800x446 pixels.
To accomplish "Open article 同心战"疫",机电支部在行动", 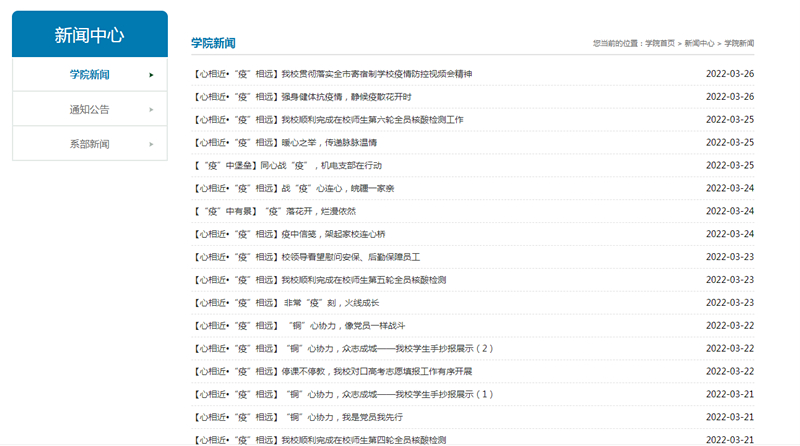I will [287, 166].
